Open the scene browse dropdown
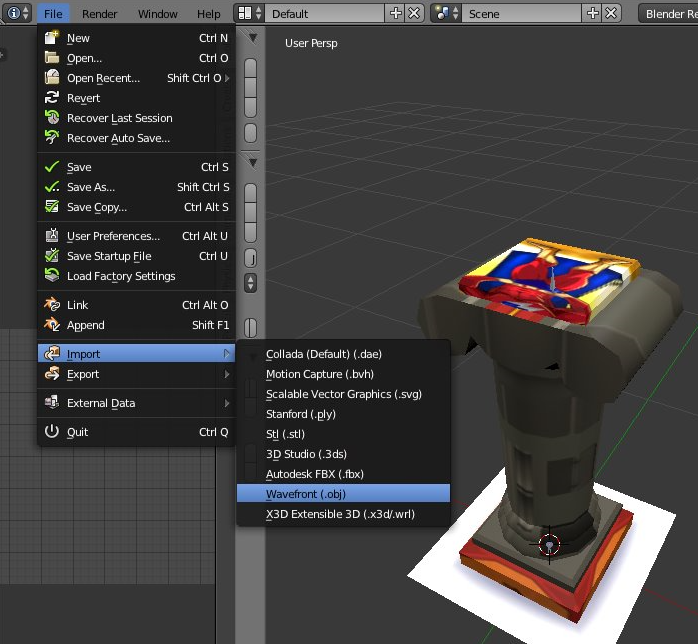Screen dimensions: 698x644 tap(446, 14)
